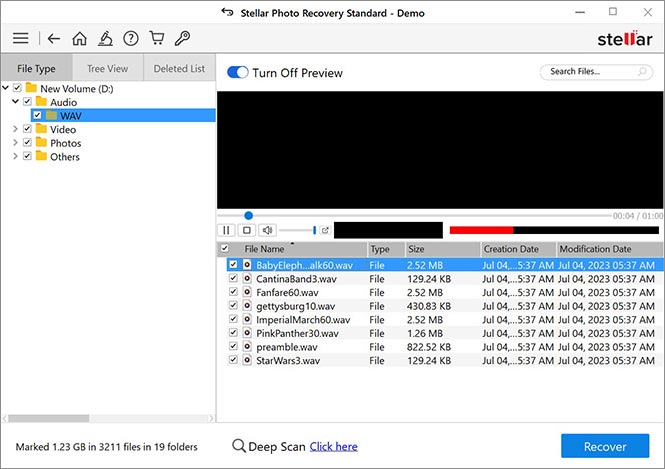Go back with the arrow icon

point(53,39)
